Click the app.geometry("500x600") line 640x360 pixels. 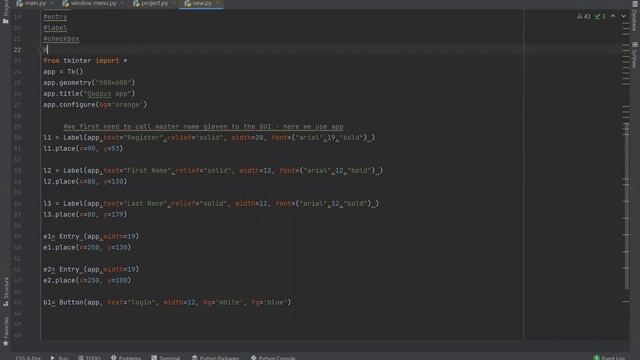(89, 82)
